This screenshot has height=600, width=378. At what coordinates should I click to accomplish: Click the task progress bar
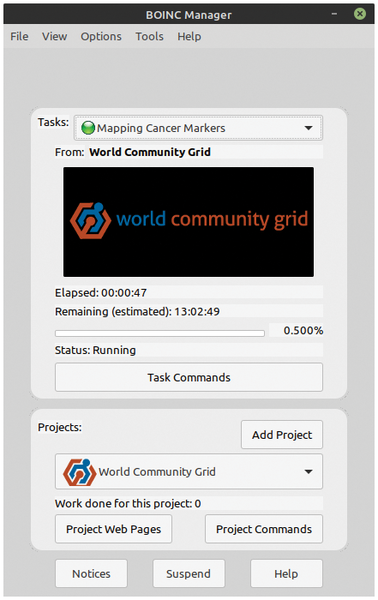click(160, 334)
